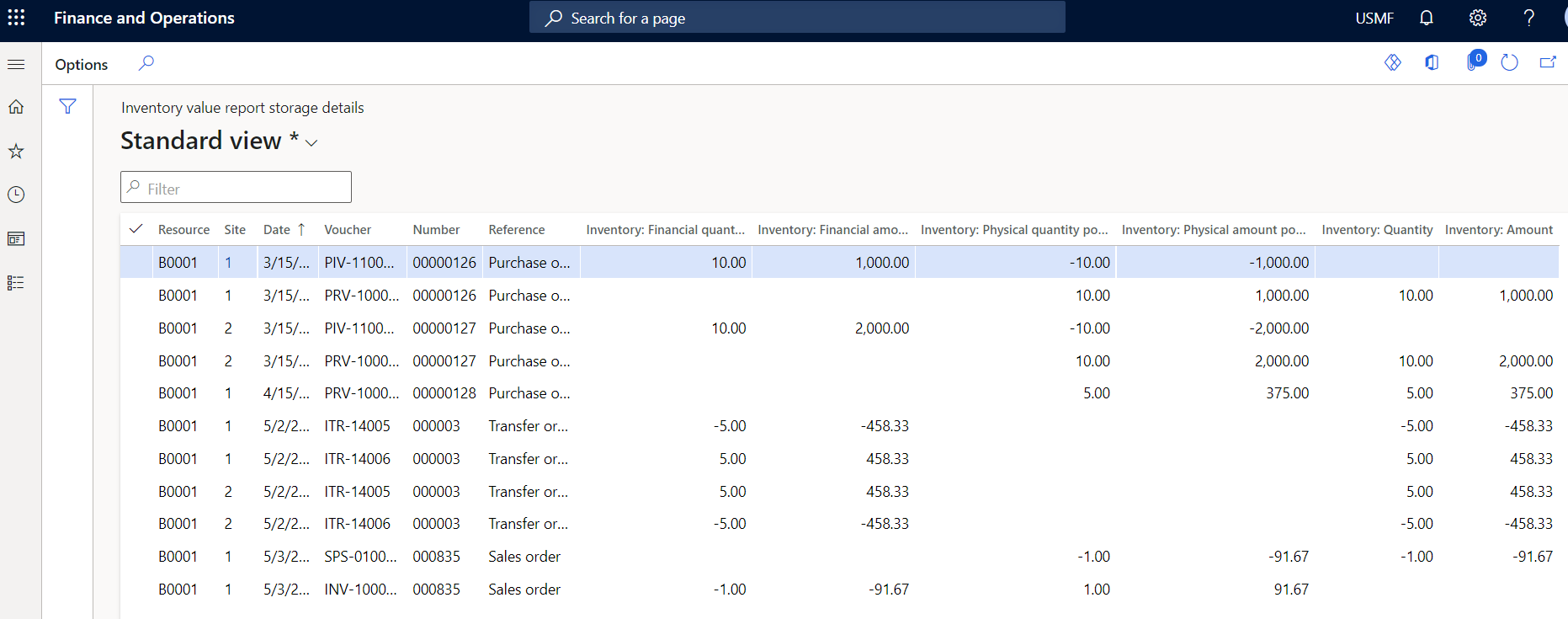The width and height of the screenshot is (1568, 619).
Task: Click the Search for a page box
Action: (796, 18)
